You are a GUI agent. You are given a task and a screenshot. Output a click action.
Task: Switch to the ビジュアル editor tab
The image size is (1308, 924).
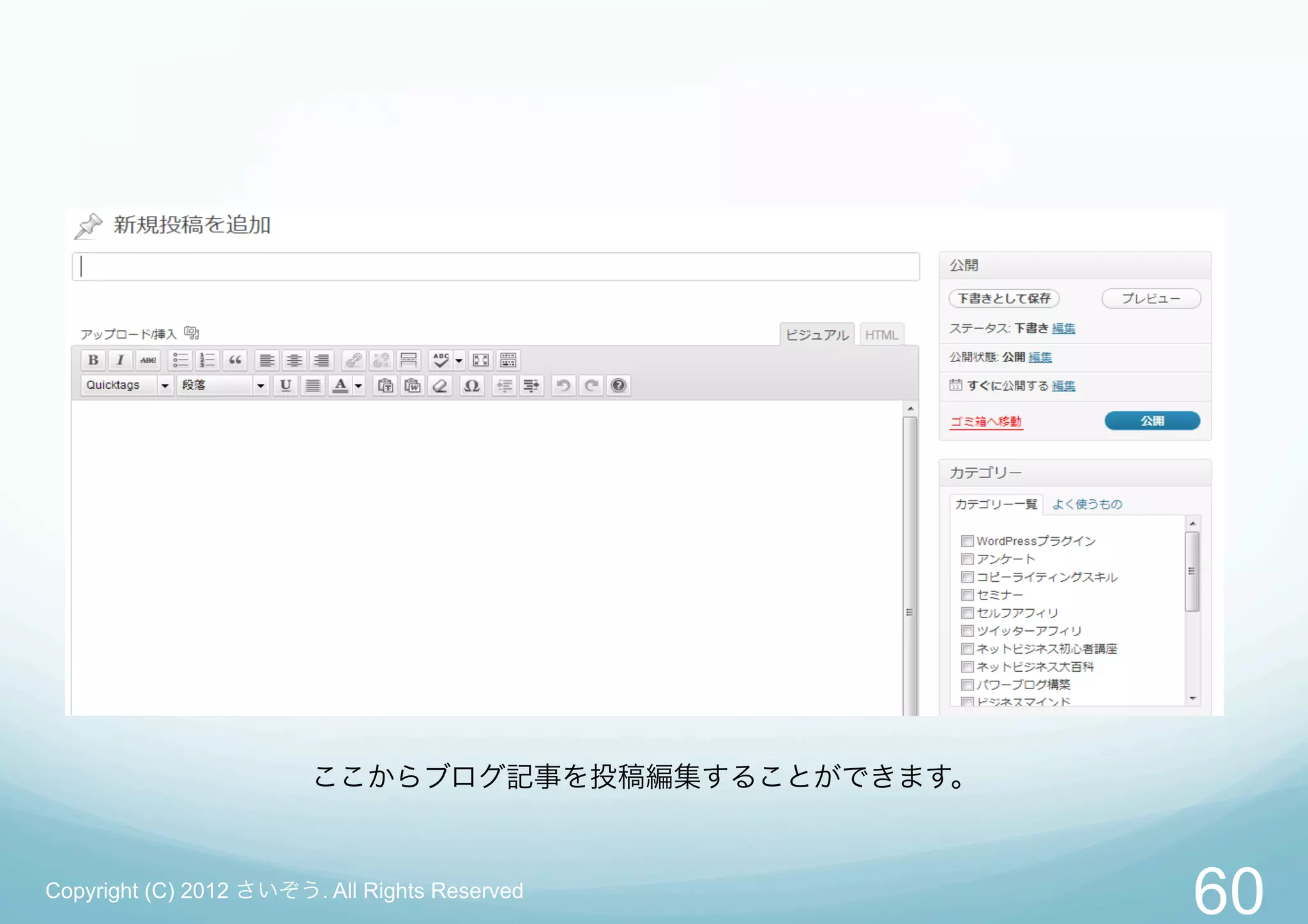pyautogui.click(x=817, y=335)
